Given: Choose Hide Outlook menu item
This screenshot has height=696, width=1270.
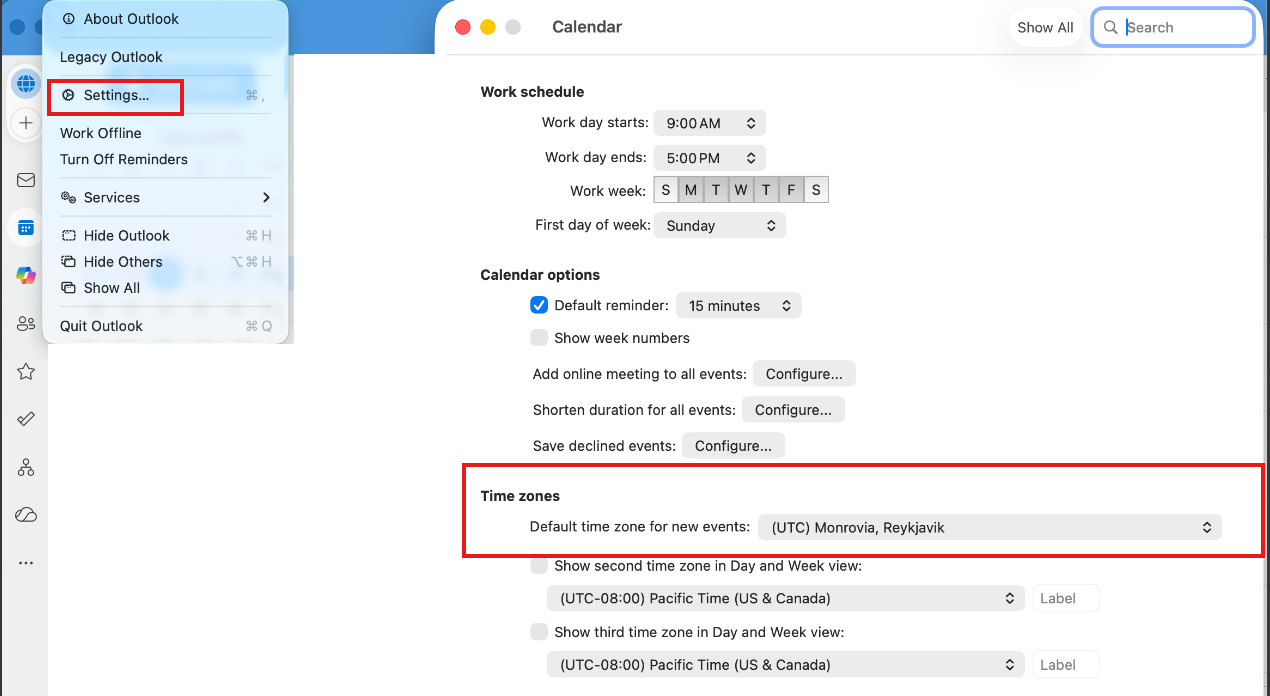Looking at the screenshot, I should (165, 236).
